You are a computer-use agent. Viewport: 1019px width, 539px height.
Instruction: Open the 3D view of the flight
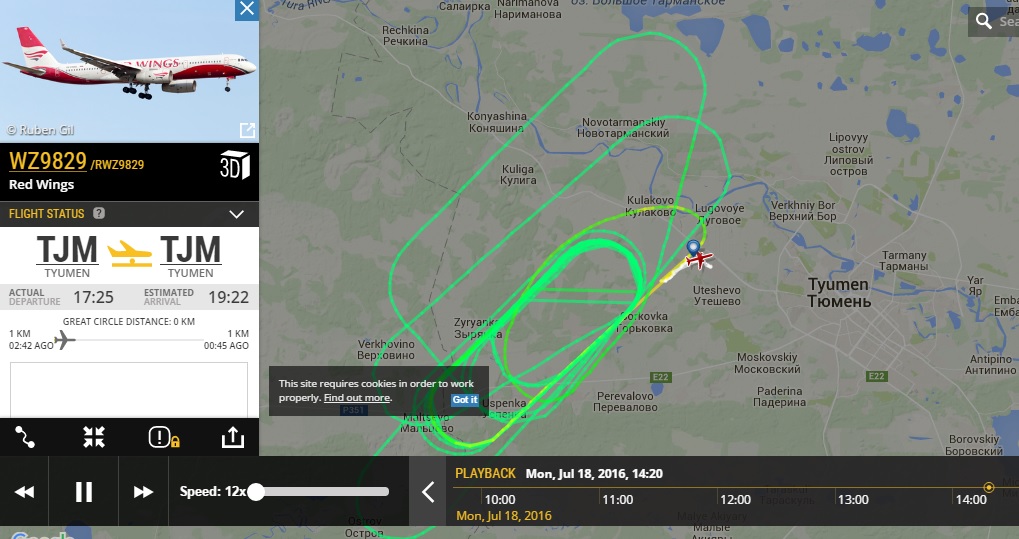pyautogui.click(x=234, y=165)
